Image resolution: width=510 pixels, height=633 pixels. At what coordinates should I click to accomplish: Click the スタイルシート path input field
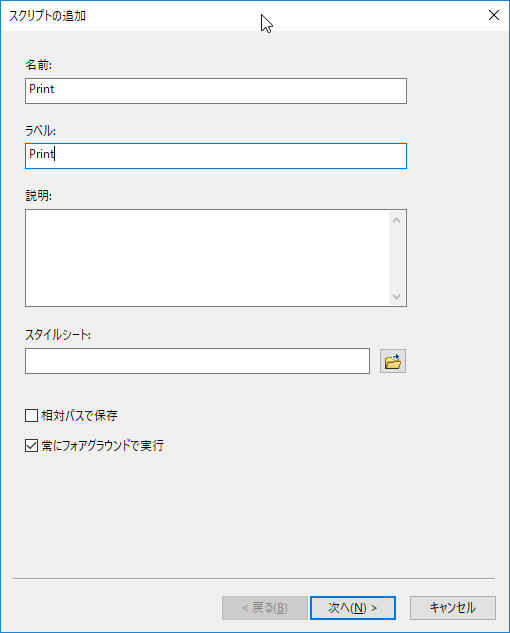[x=197, y=361]
